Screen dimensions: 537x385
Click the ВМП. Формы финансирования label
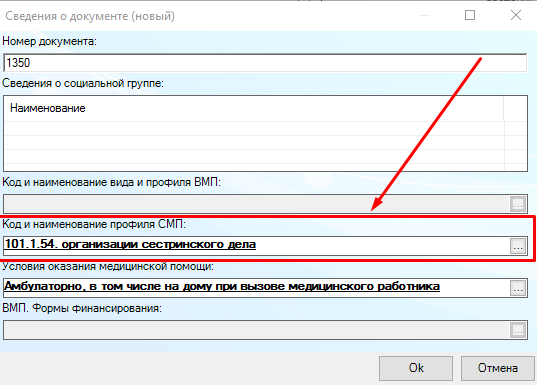82,308
